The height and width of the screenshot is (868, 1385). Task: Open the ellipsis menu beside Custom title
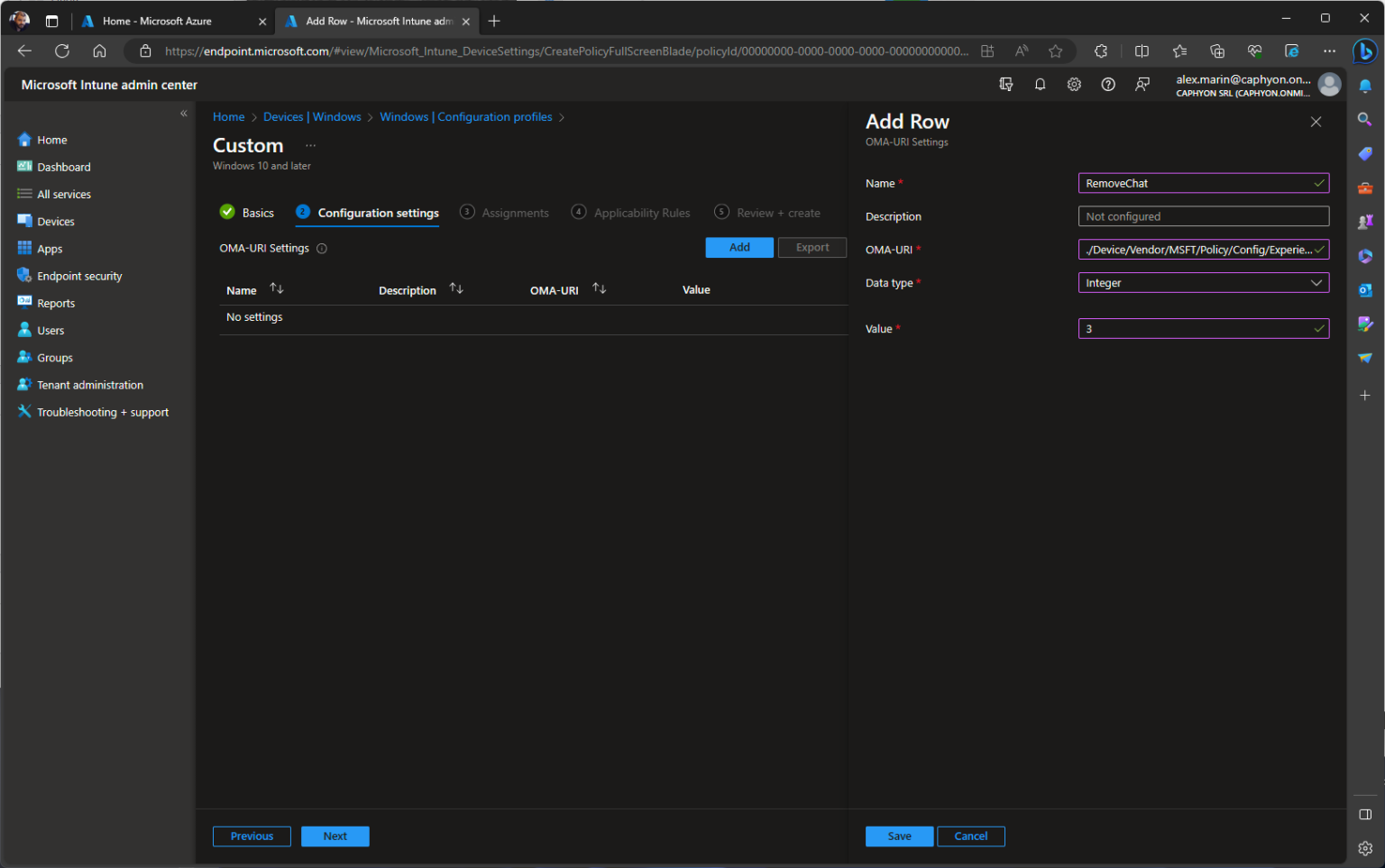tap(310, 144)
